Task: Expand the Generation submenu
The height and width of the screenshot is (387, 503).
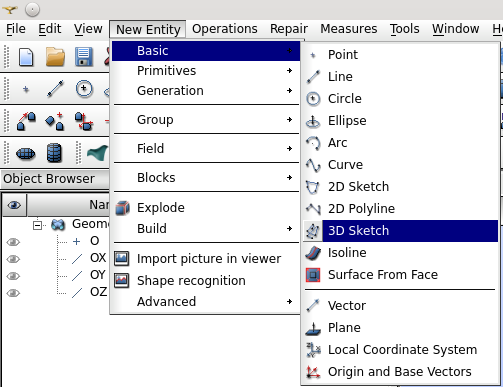Action: click(x=206, y=91)
